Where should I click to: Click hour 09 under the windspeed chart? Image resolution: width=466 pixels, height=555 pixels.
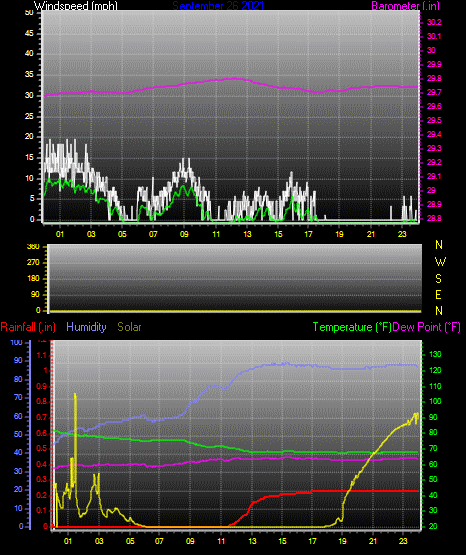click(x=184, y=234)
